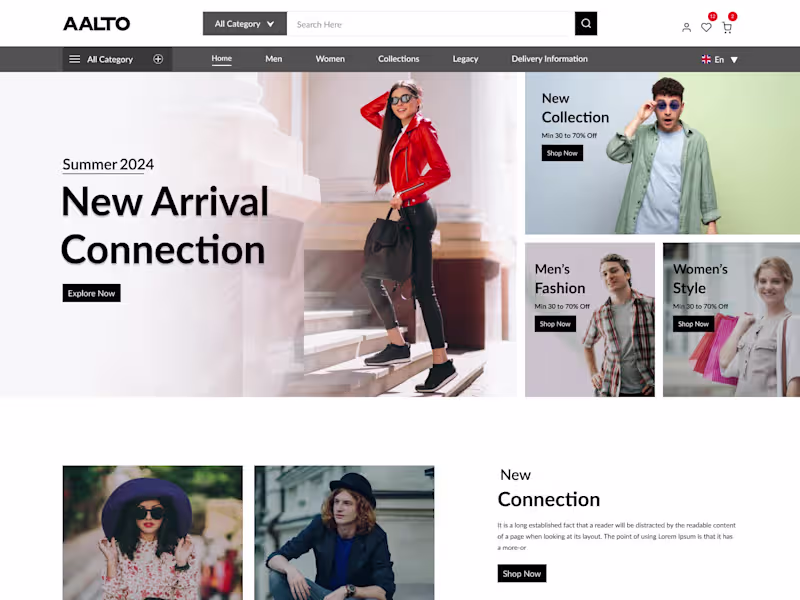
Task: Click Shop Now on Men's Fashion banner
Action: coord(555,324)
